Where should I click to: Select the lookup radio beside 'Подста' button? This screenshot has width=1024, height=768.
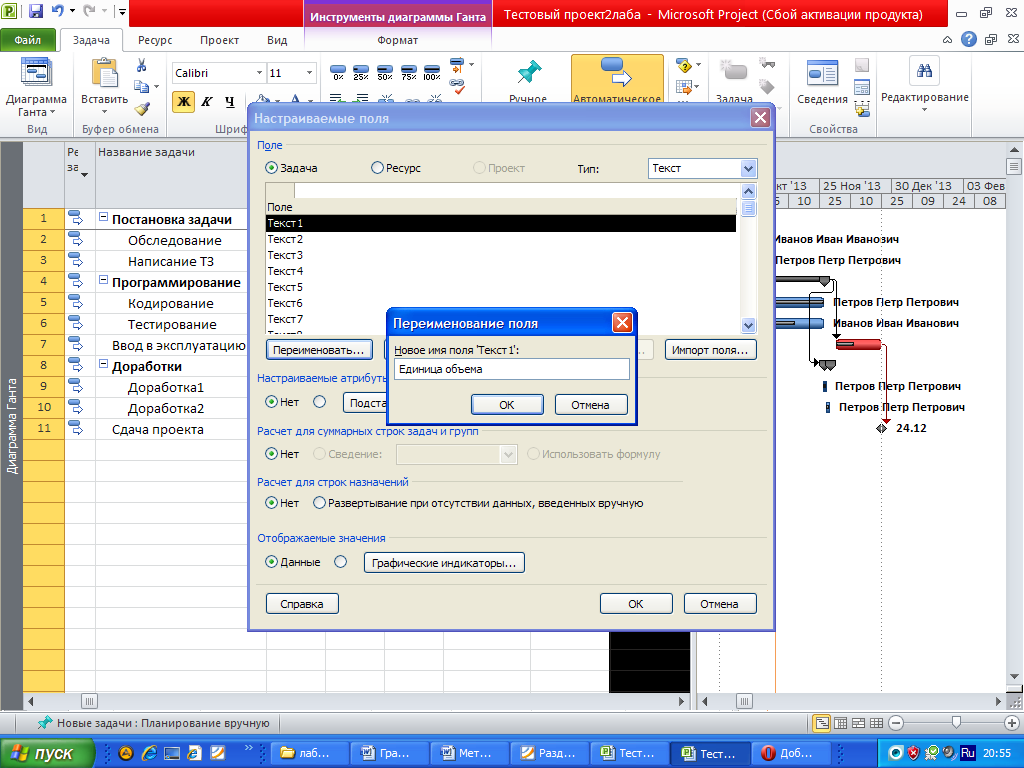[319, 402]
